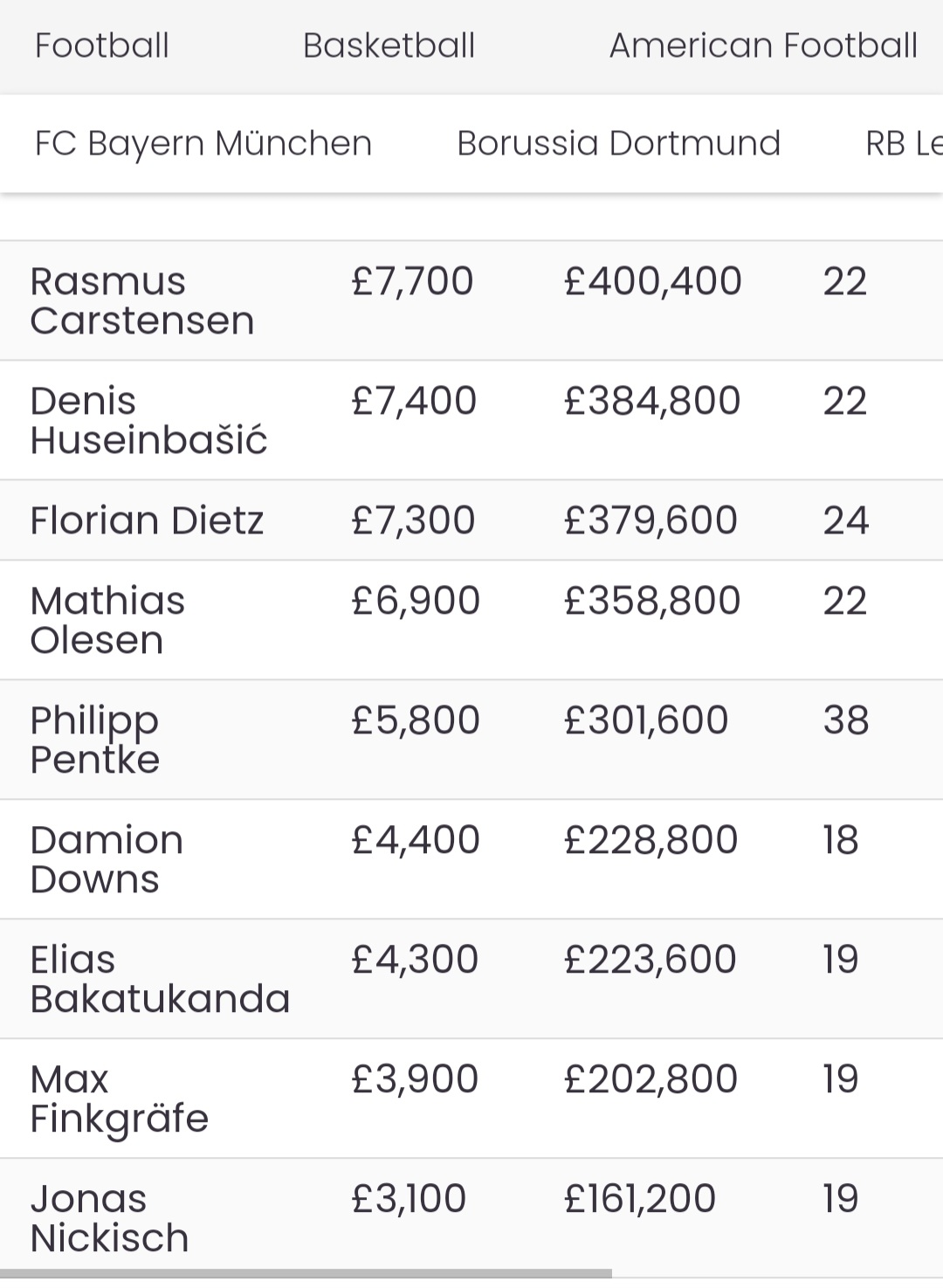
Task: Select the Denis Huseinbašić row
Action: (471, 420)
